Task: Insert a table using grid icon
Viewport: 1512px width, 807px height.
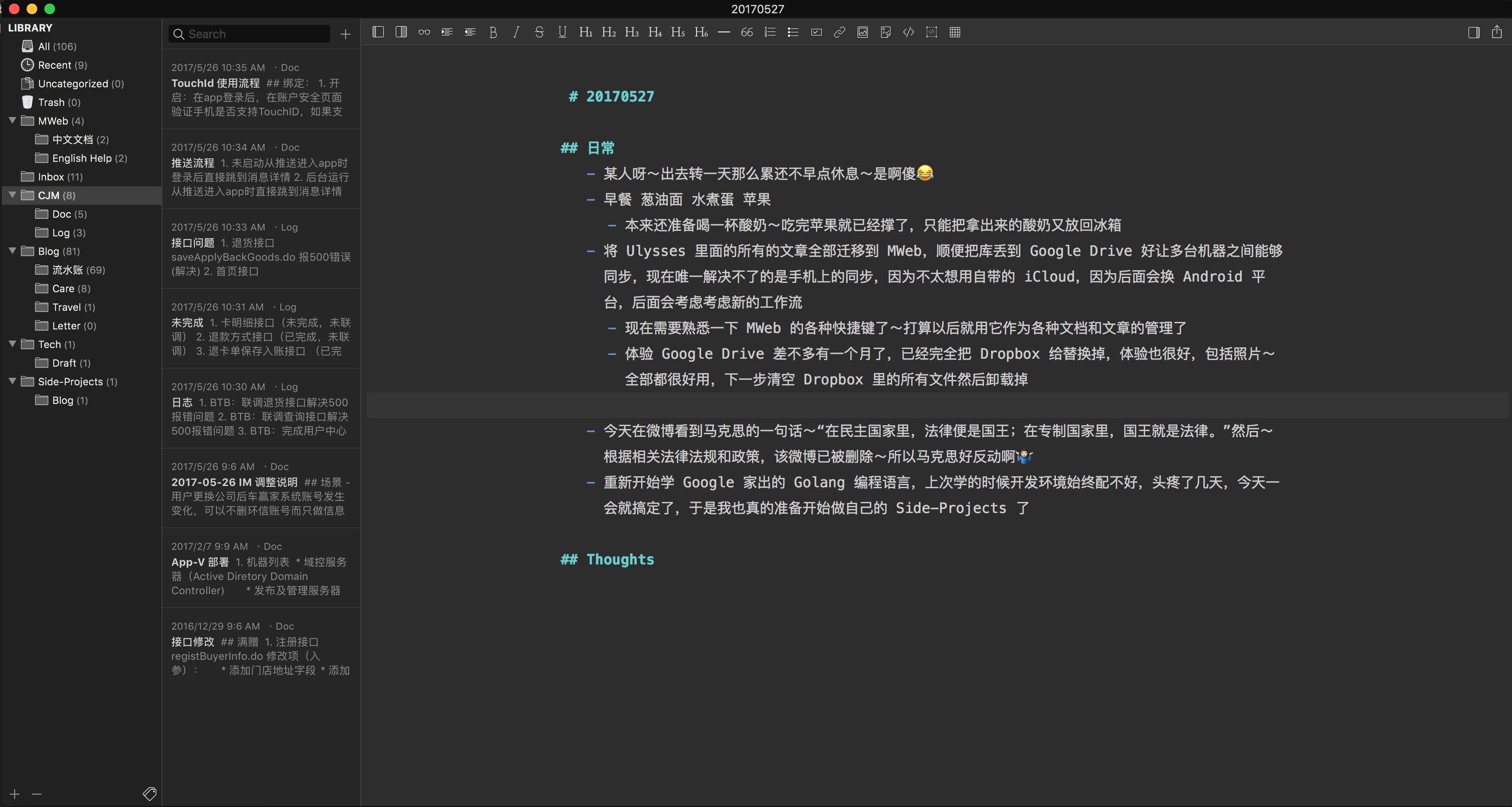Action: [954, 32]
